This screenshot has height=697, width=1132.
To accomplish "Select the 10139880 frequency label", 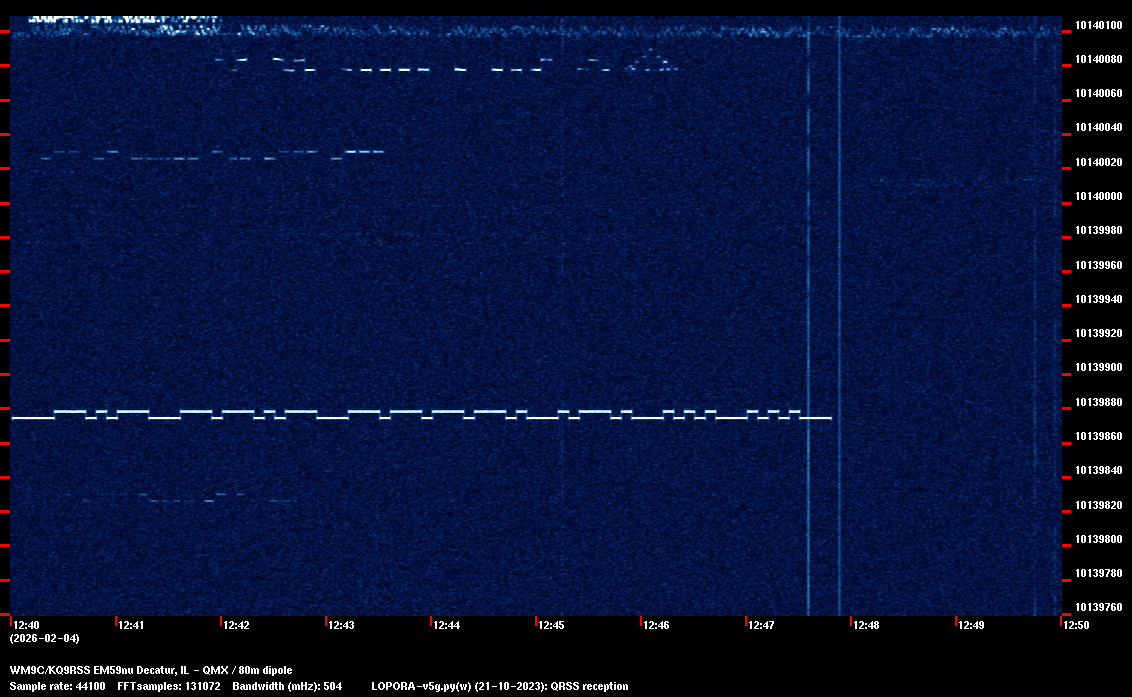I will tap(1098, 402).
